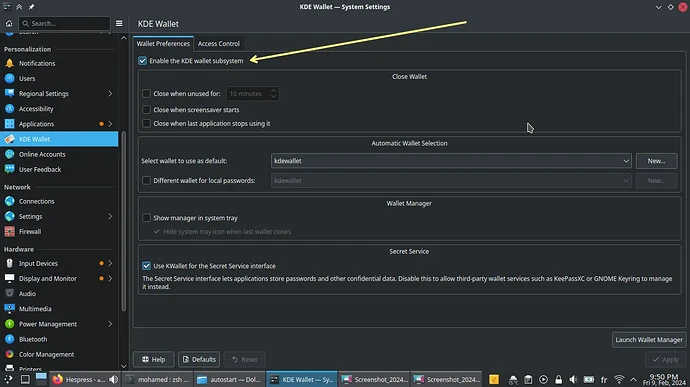The image size is (690, 387).
Task: Expand Display and Monitor submenu arrow
Action: coord(110,279)
